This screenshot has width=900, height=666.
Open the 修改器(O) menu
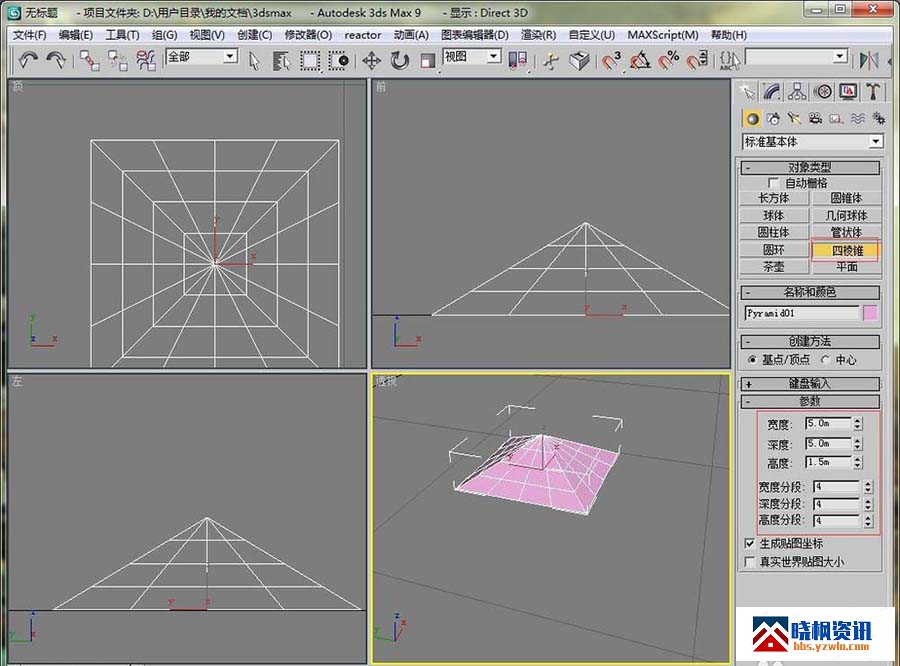308,35
